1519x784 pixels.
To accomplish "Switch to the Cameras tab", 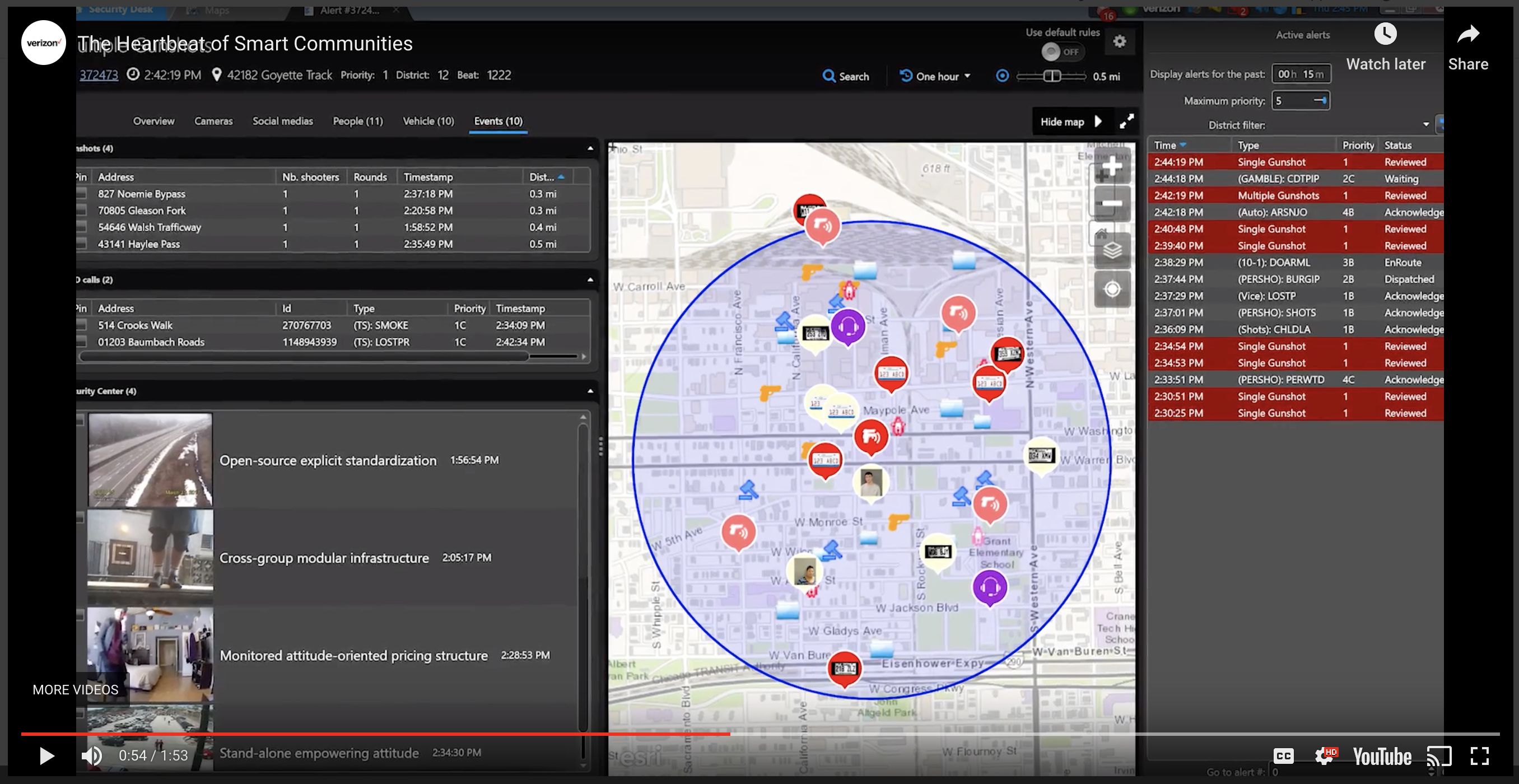I will pyautogui.click(x=213, y=121).
